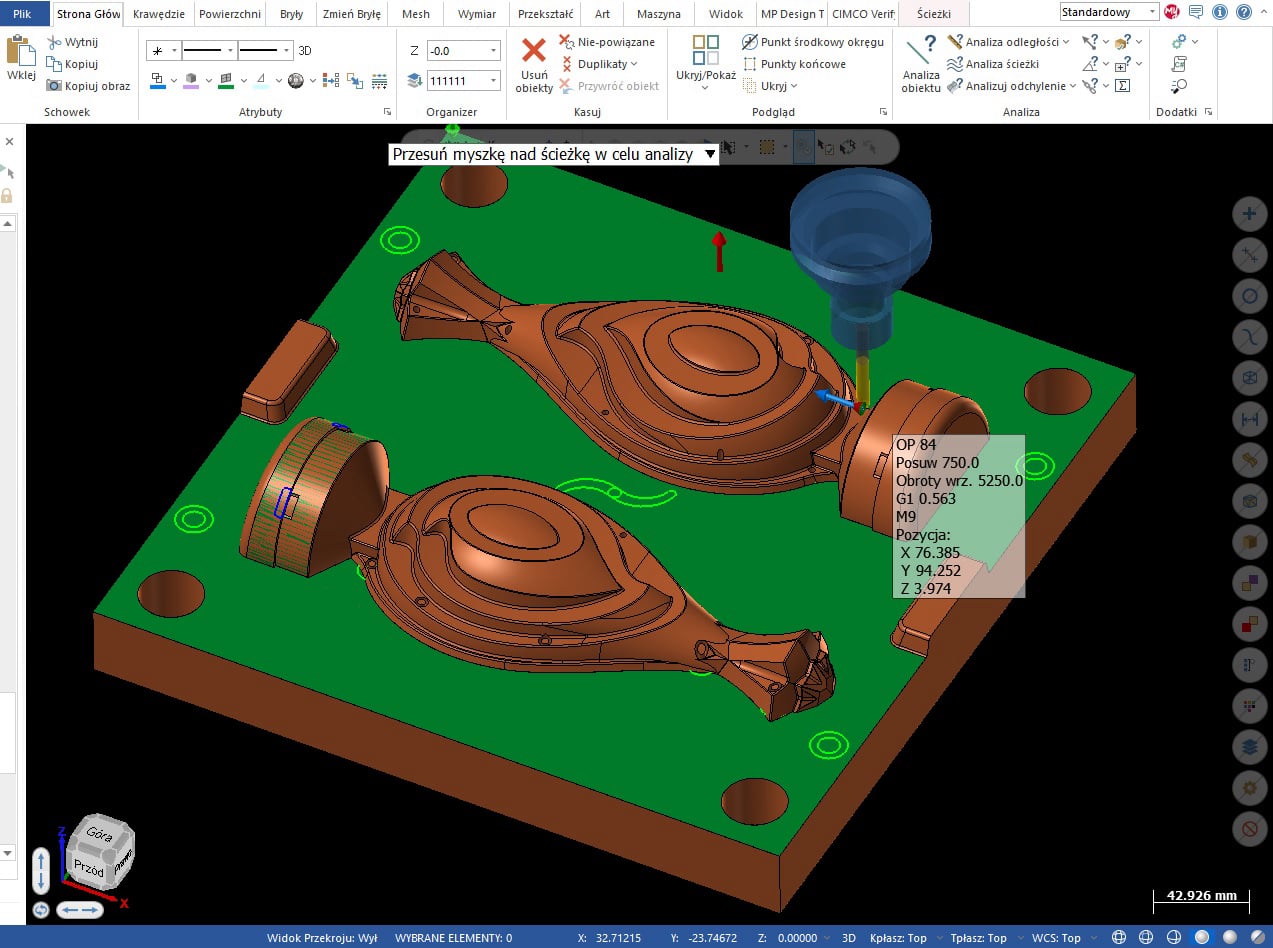Click Kopiuj obraz camera icon
The image size is (1273, 948).
pyautogui.click(x=54, y=86)
